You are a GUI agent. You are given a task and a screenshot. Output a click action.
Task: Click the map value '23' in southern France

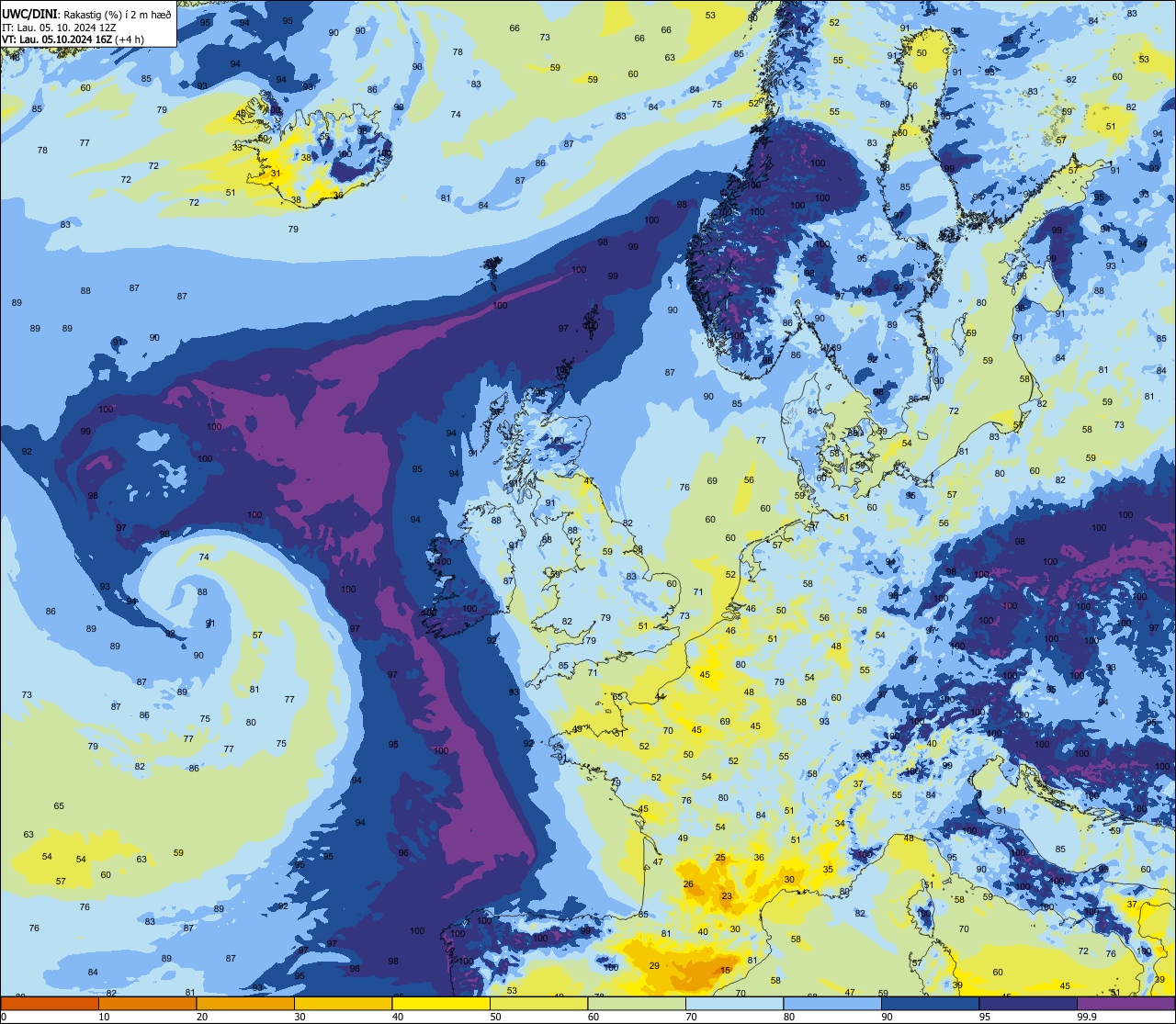click(727, 895)
